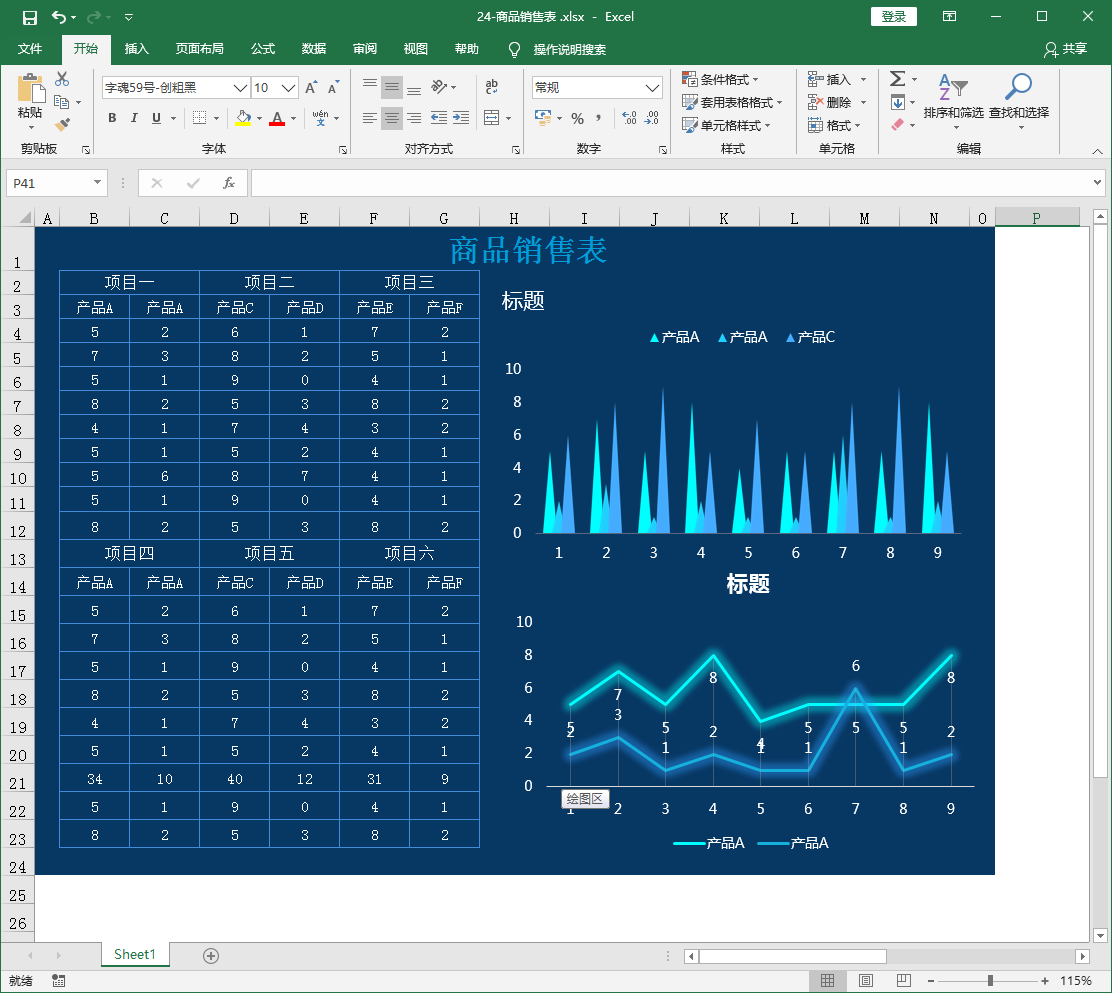Select the Sheet1 tab

(x=135, y=955)
